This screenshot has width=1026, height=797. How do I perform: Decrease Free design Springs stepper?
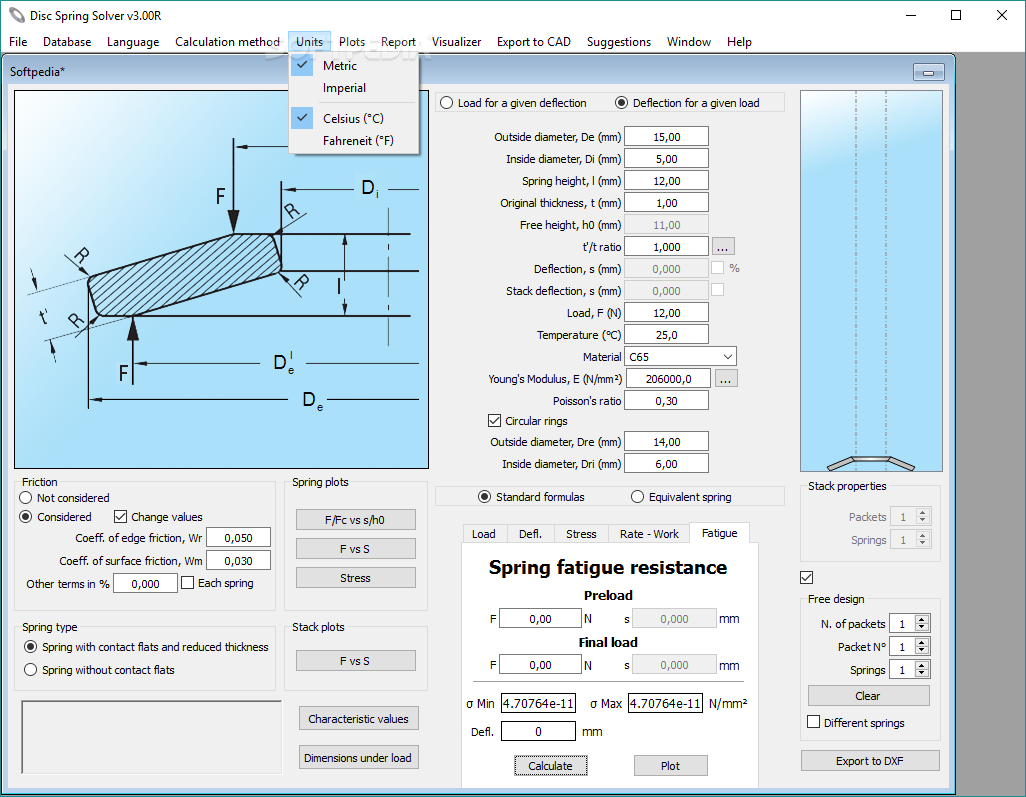(x=922, y=674)
